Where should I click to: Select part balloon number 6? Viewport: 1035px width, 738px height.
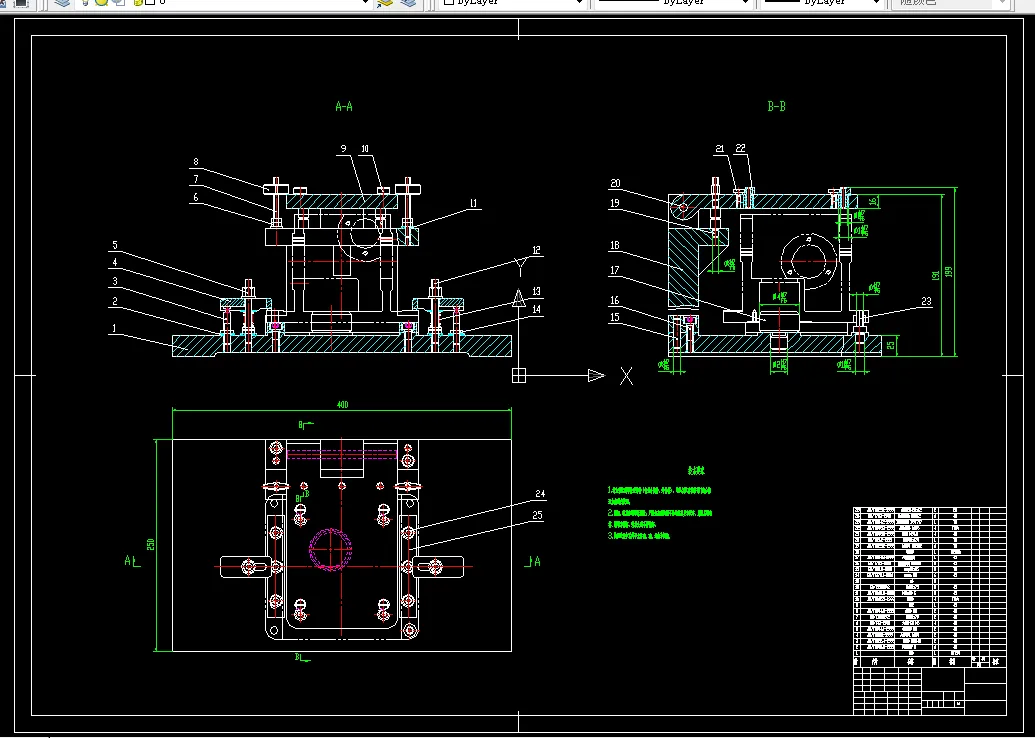[195, 197]
